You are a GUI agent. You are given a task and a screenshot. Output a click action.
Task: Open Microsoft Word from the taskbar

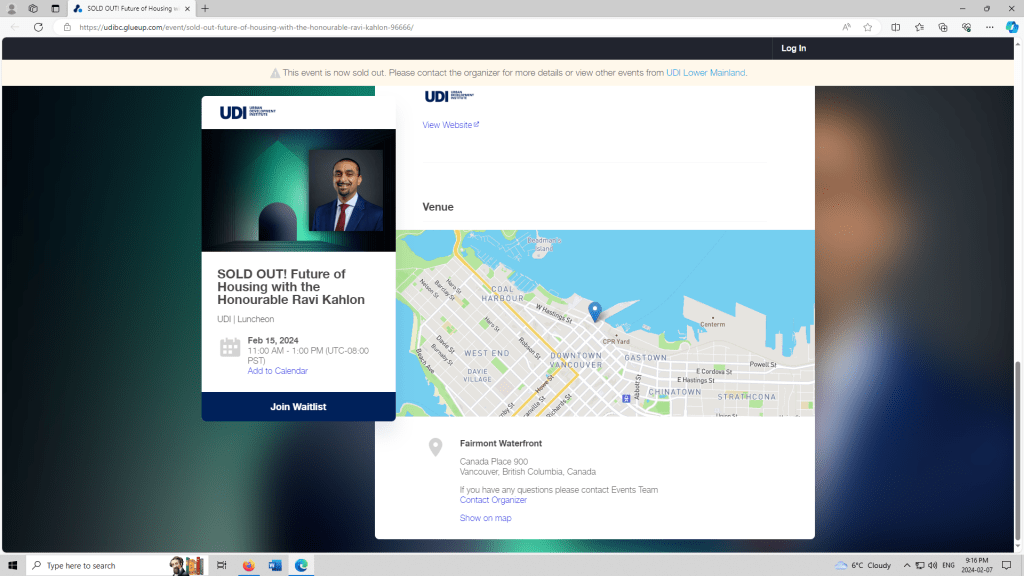click(275, 565)
